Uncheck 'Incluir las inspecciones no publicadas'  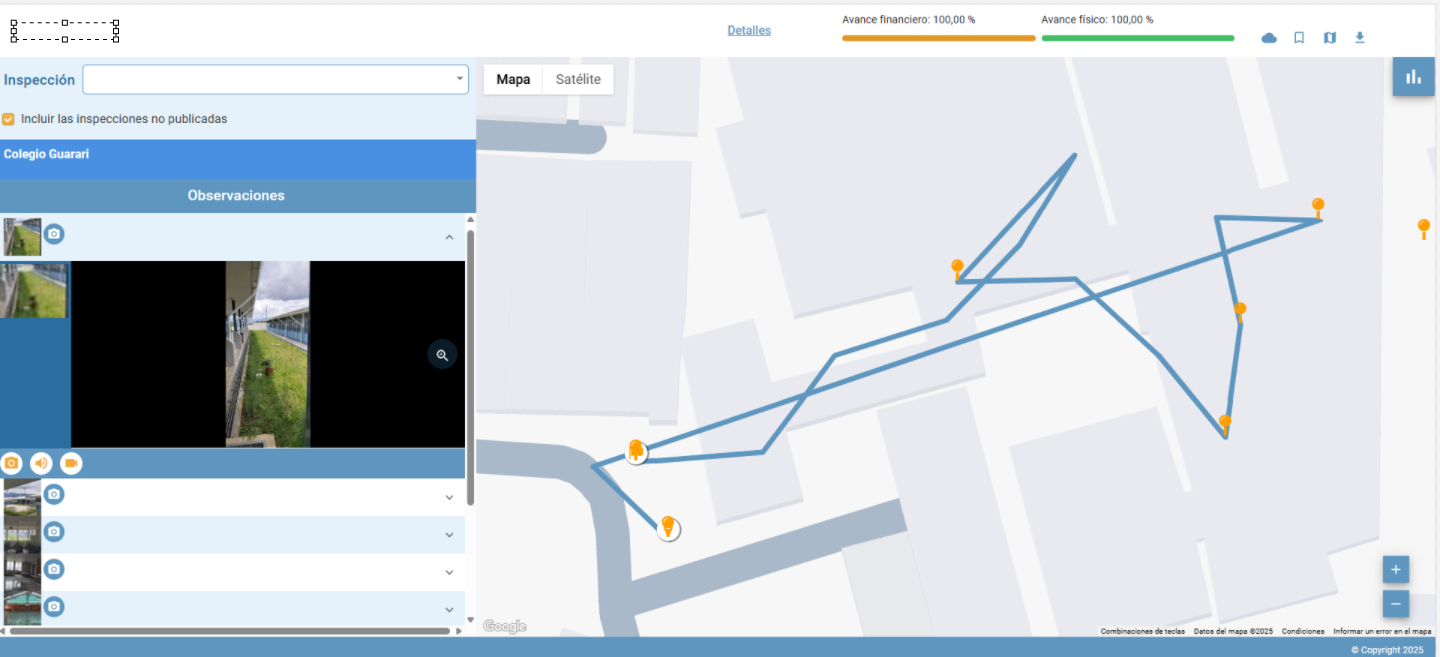tap(9, 119)
